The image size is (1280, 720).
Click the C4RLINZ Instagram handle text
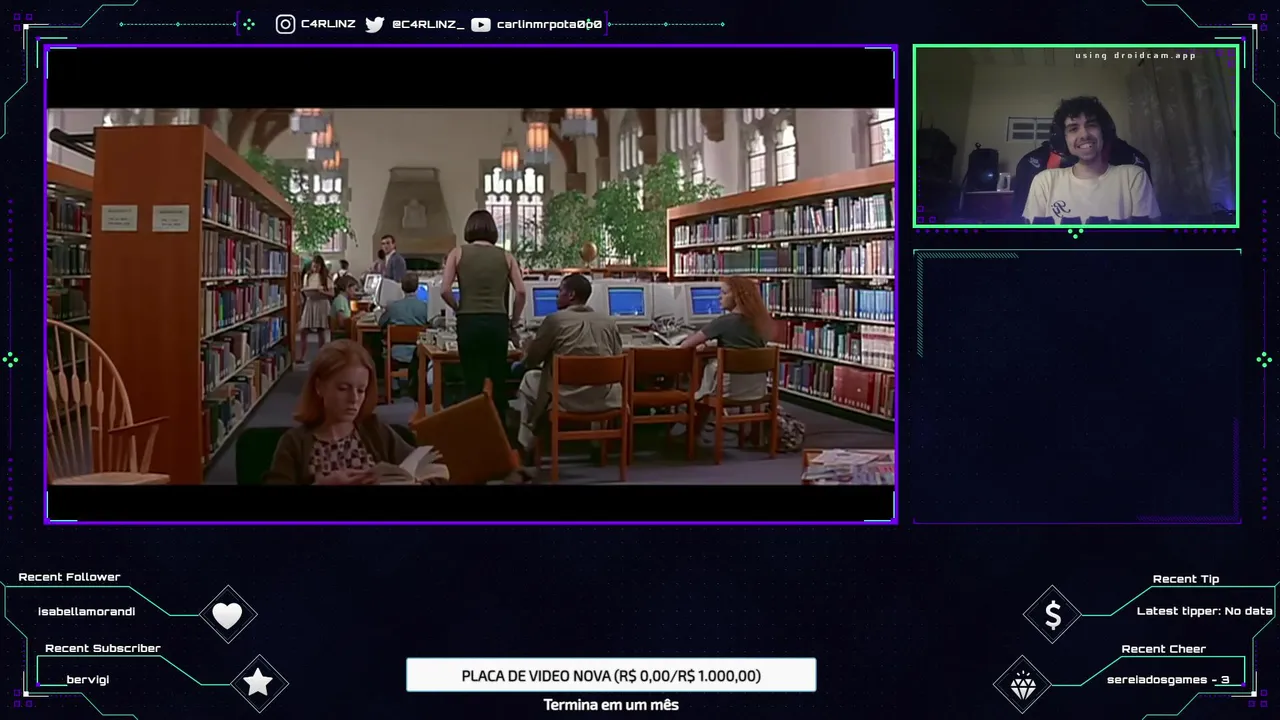328,24
